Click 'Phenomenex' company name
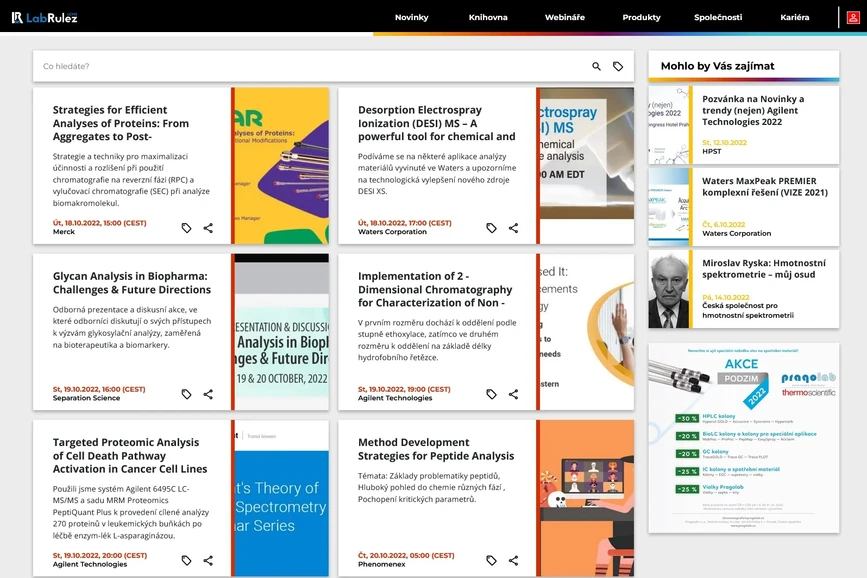 pos(382,564)
